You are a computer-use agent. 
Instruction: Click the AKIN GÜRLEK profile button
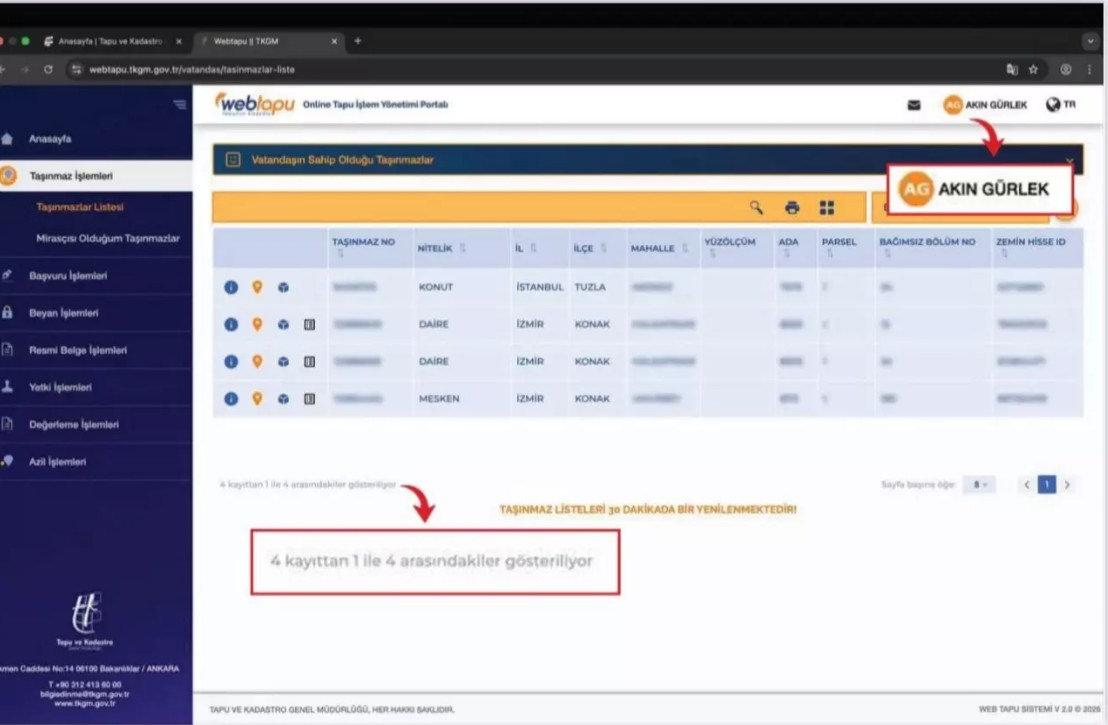click(x=985, y=104)
